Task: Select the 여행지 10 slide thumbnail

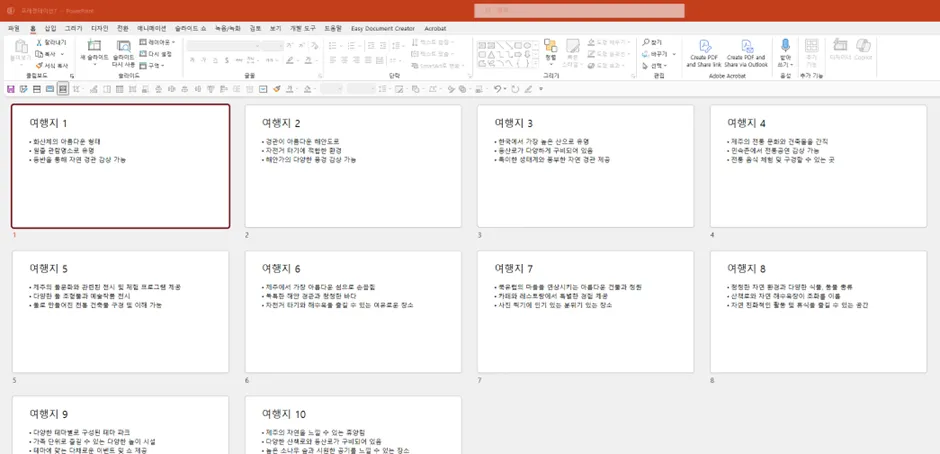Action: coord(353,425)
